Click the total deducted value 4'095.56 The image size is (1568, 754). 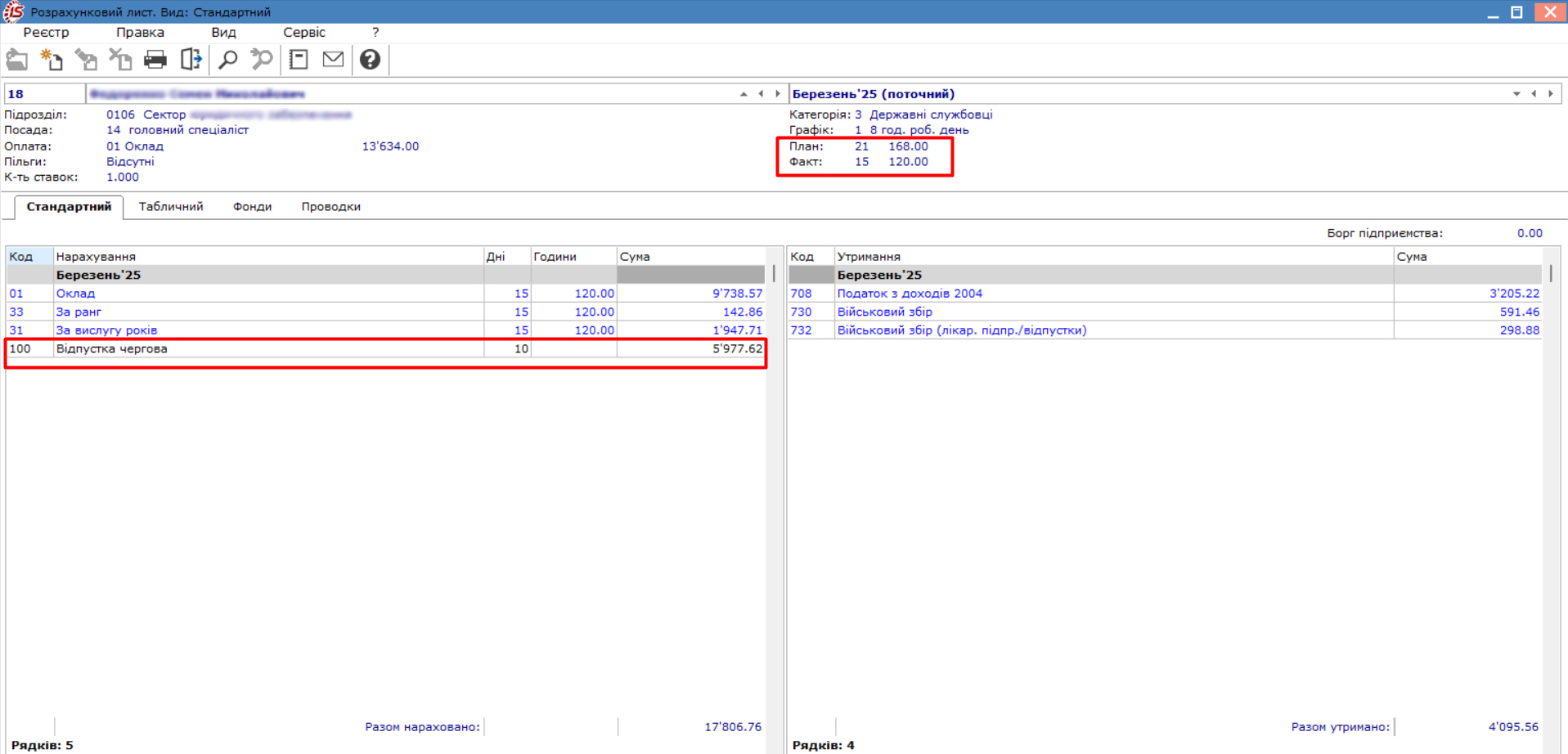[x=1513, y=726]
